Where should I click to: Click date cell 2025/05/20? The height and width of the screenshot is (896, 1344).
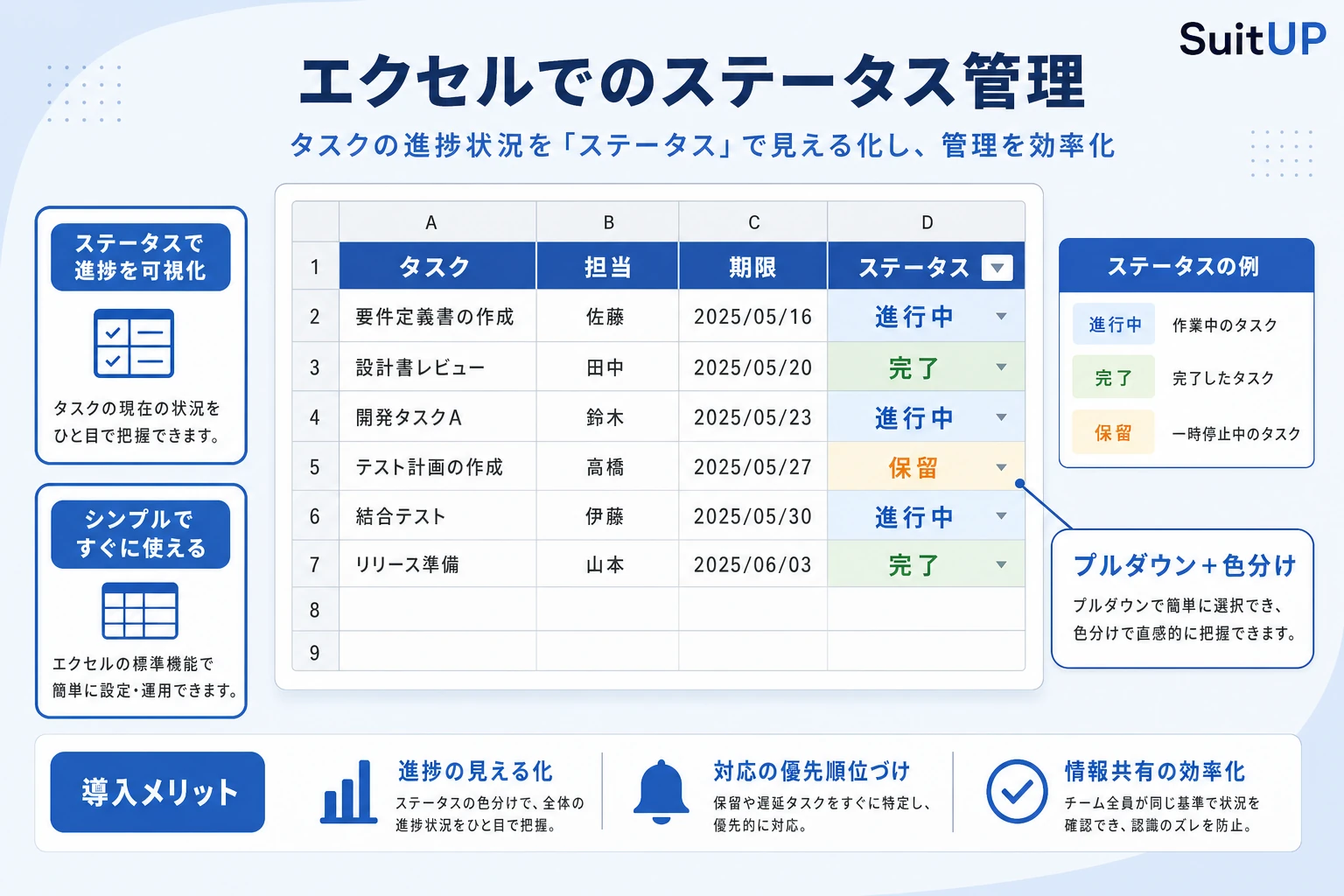pos(753,367)
